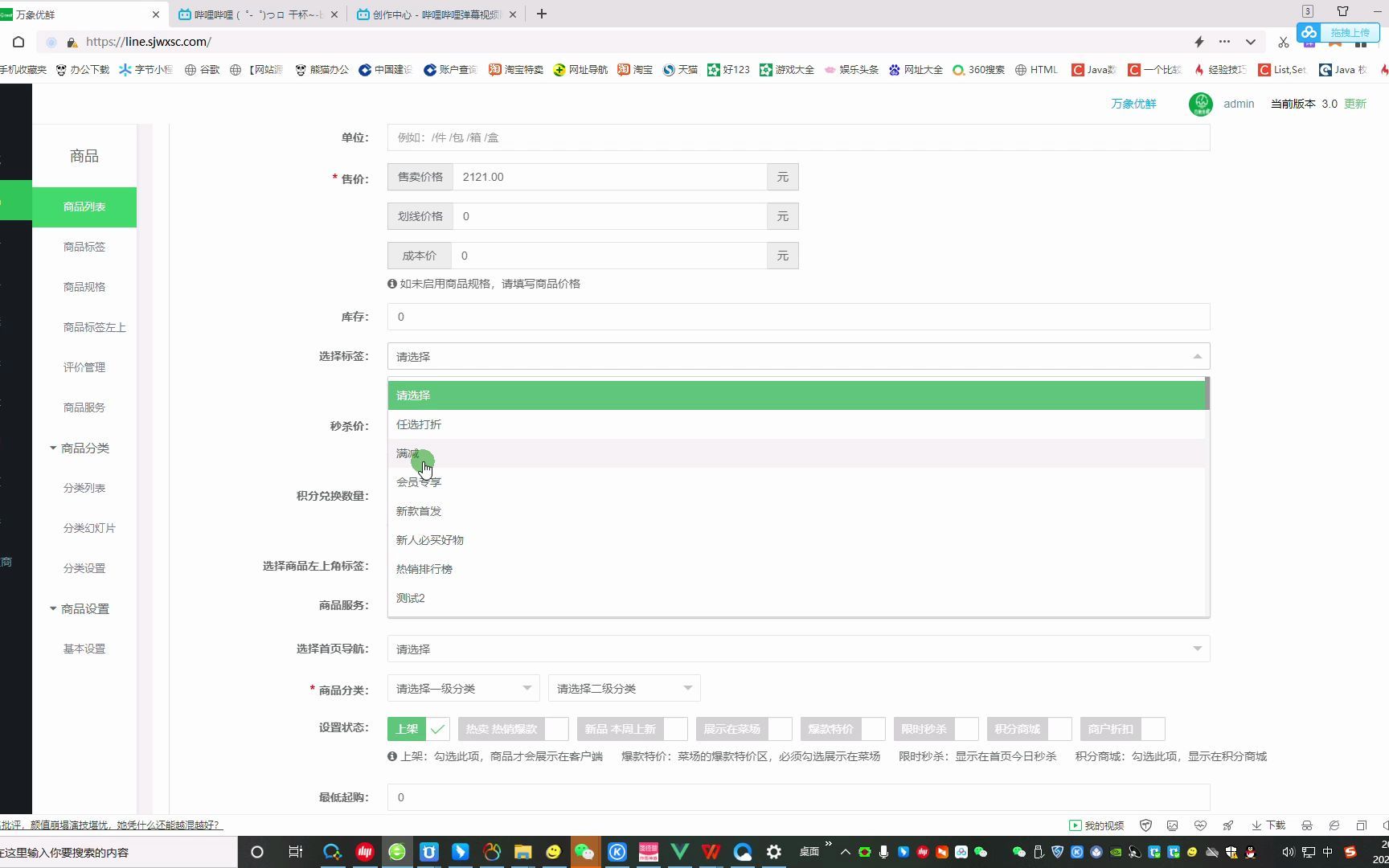Select 新人必买好物 tag option
1389x868 pixels.
coord(797,540)
